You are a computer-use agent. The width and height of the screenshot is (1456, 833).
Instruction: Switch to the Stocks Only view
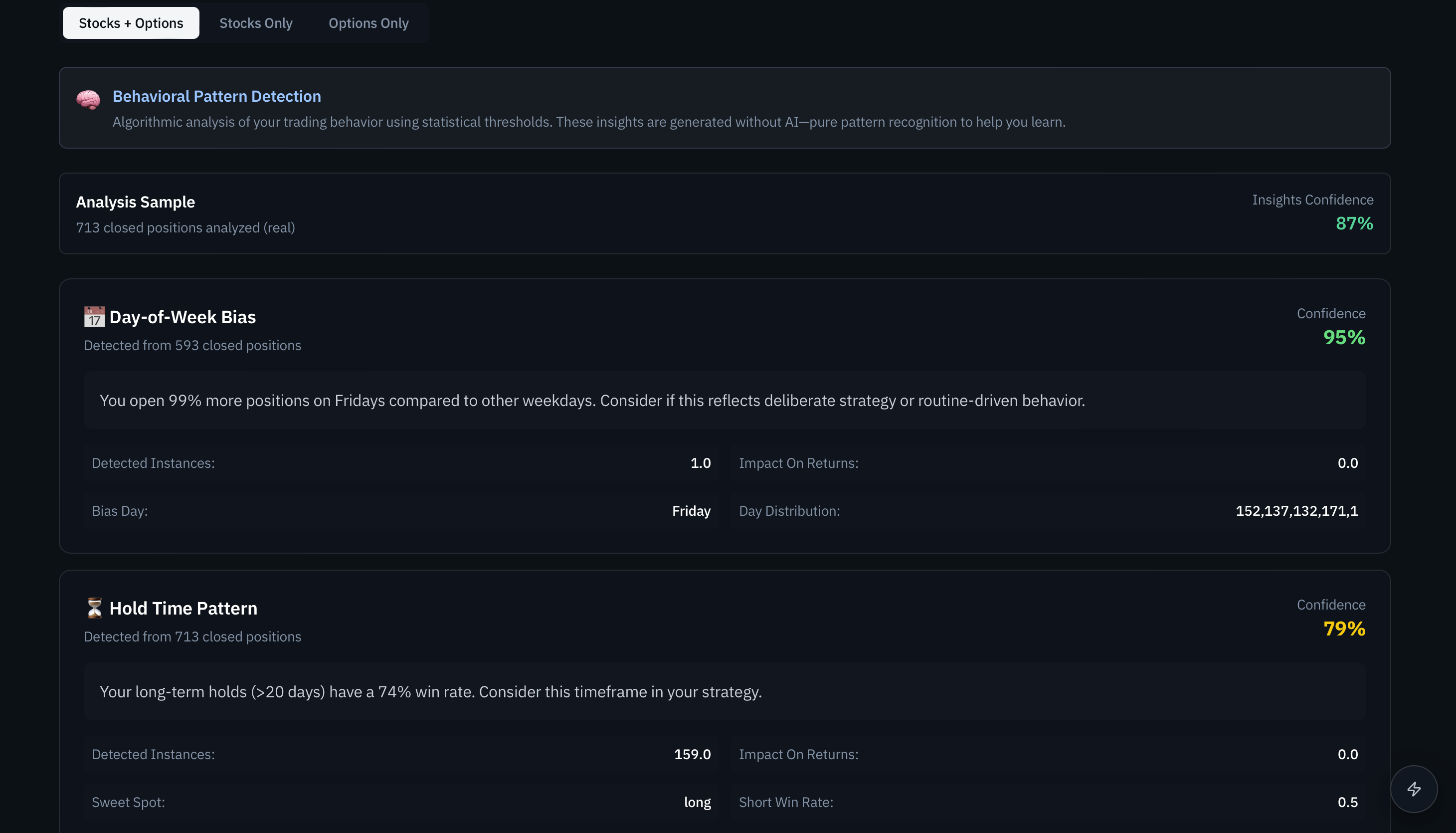[x=256, y=23]
